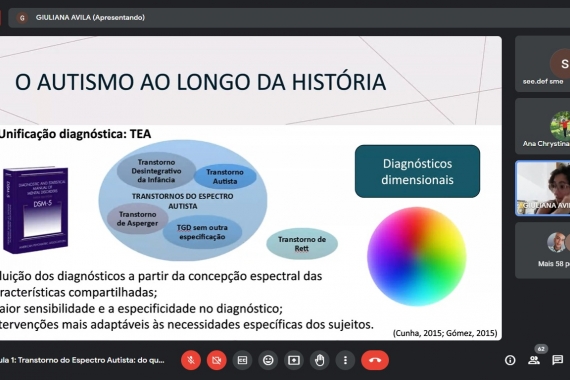
Task: Click the meeting title Aula 1 text
Action: coord(82,360)
